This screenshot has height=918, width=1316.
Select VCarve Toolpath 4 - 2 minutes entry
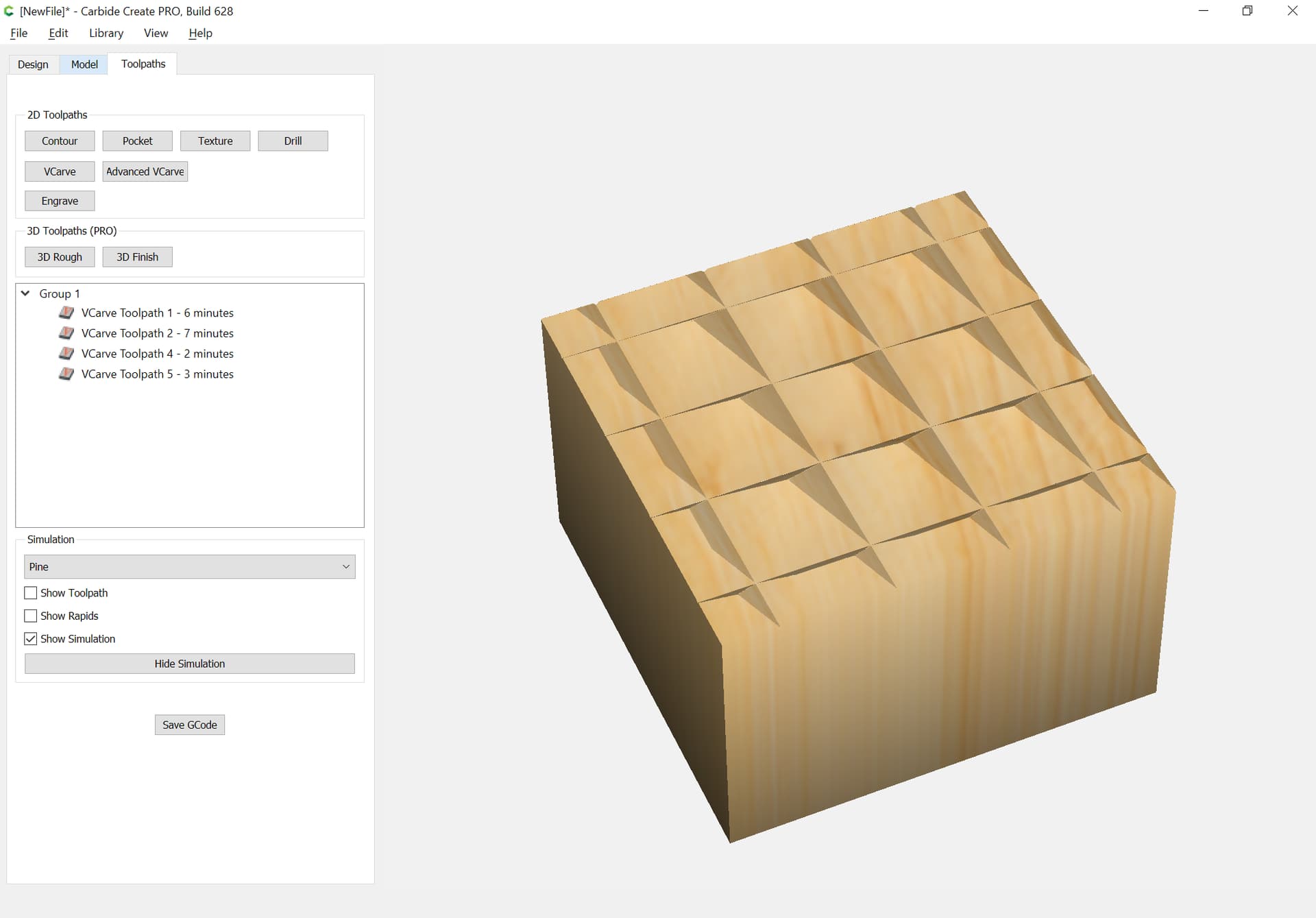158,354
